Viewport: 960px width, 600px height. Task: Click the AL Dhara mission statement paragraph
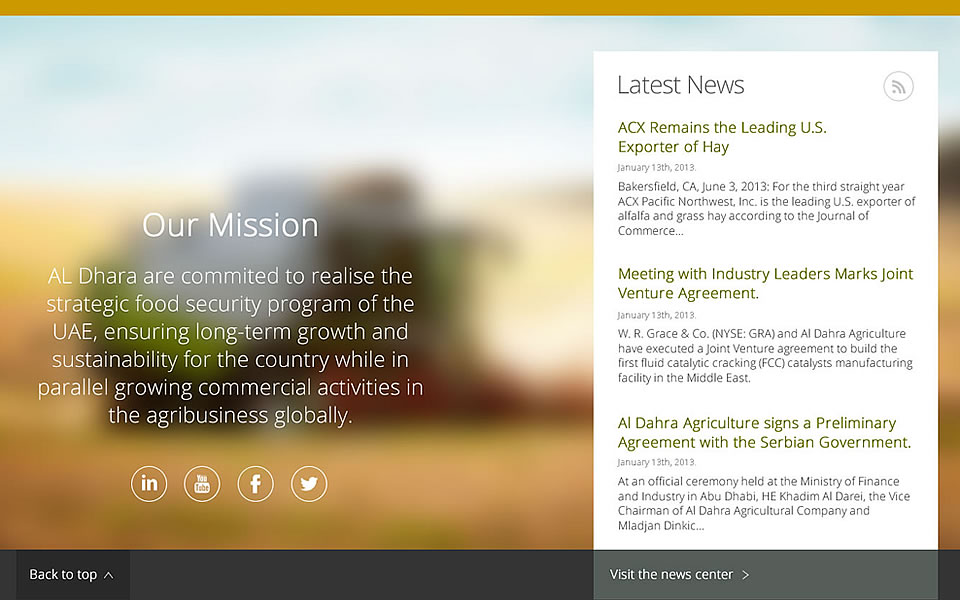(x=230, y=345)
